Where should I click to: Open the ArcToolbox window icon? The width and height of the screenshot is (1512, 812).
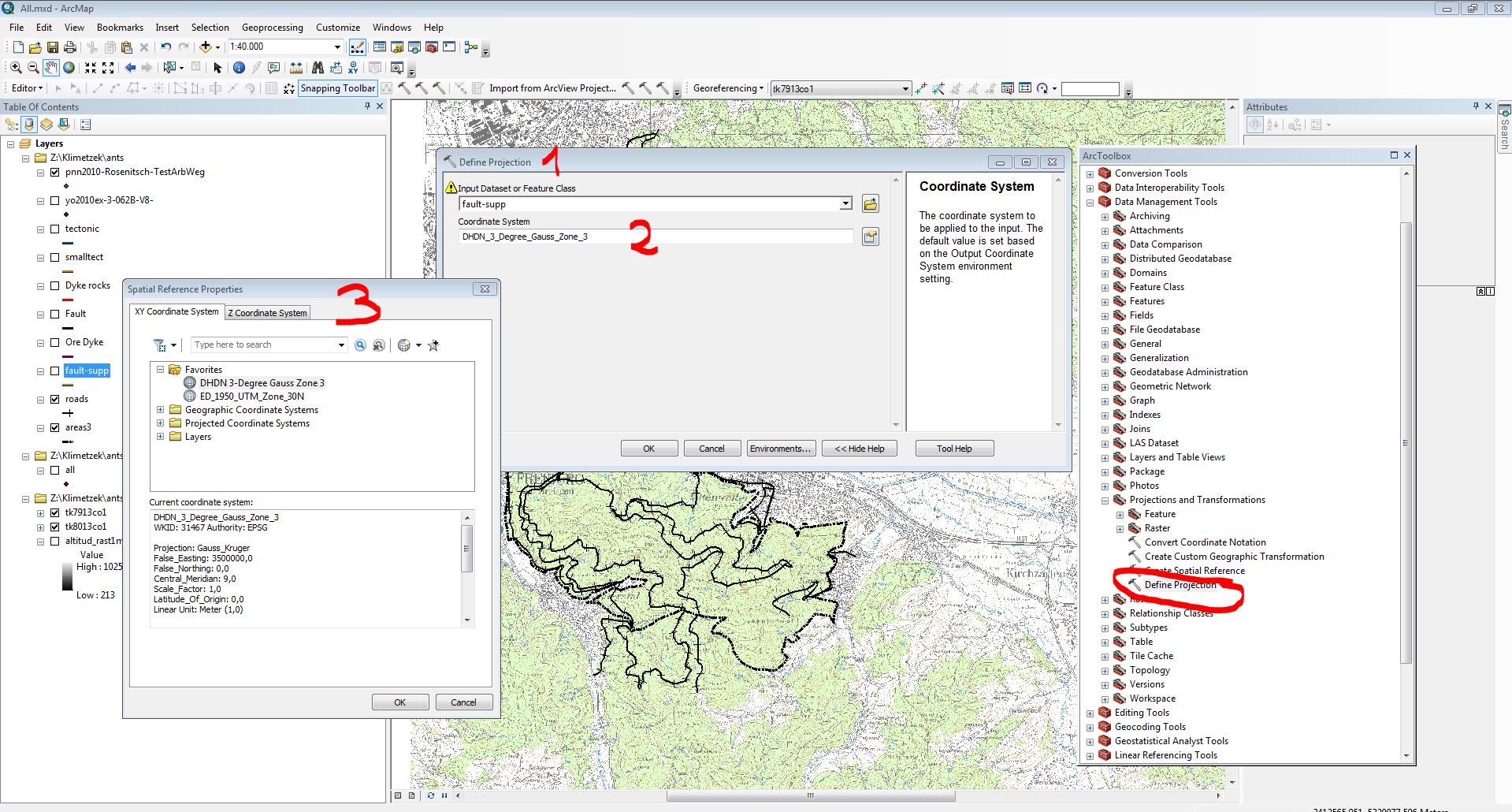[431, 47]
